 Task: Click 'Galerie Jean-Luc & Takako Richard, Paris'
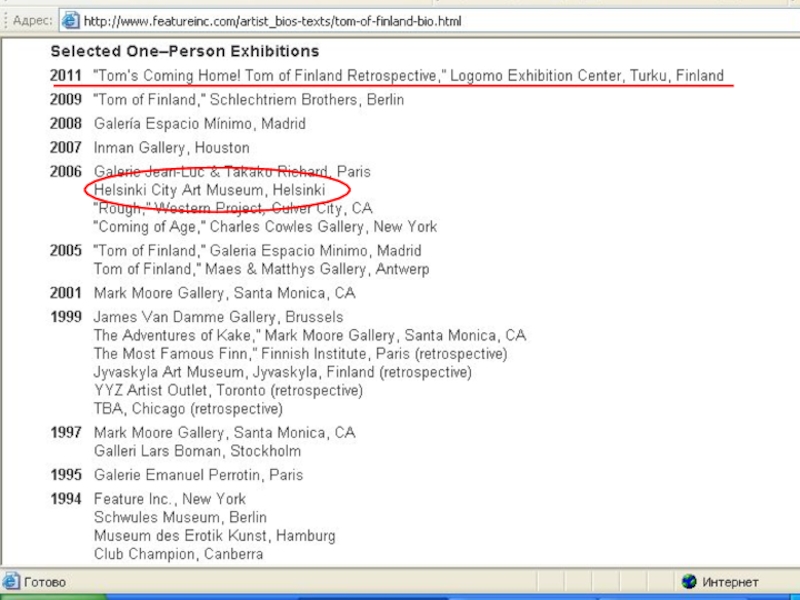[232, 171]
